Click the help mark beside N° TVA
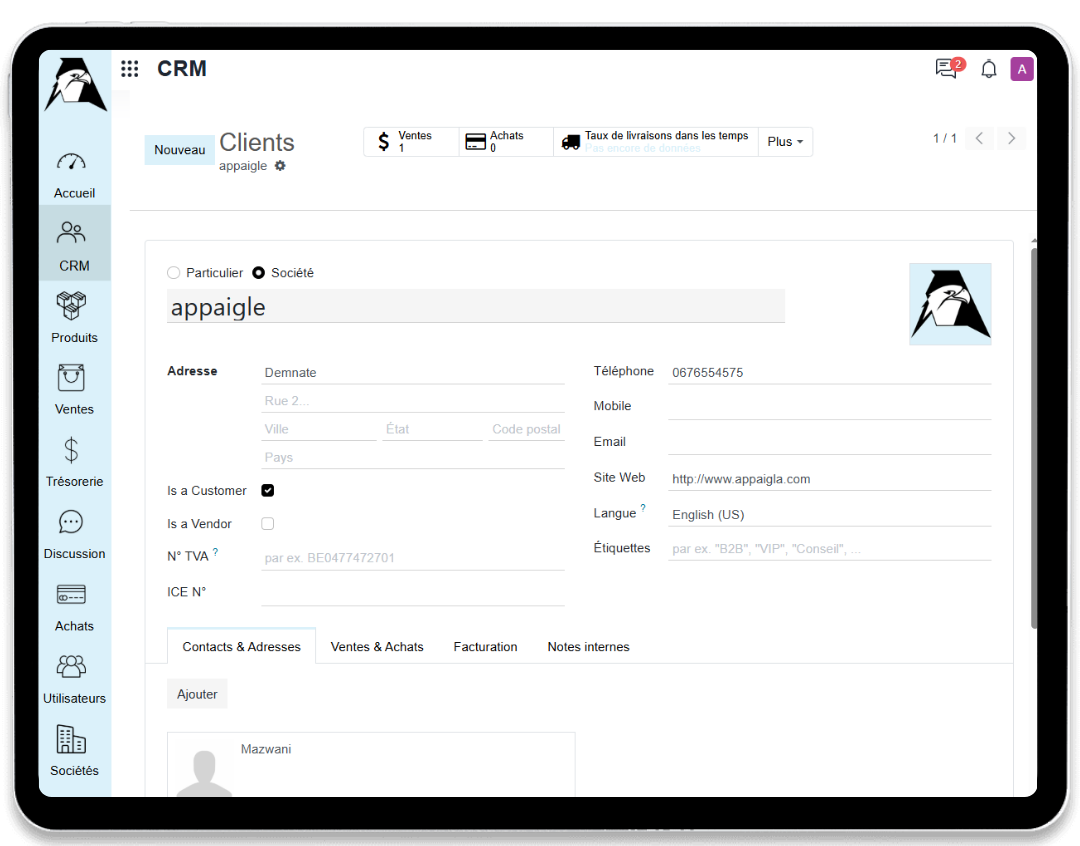This screenshot has height=846, width=1080. [216, 551]
